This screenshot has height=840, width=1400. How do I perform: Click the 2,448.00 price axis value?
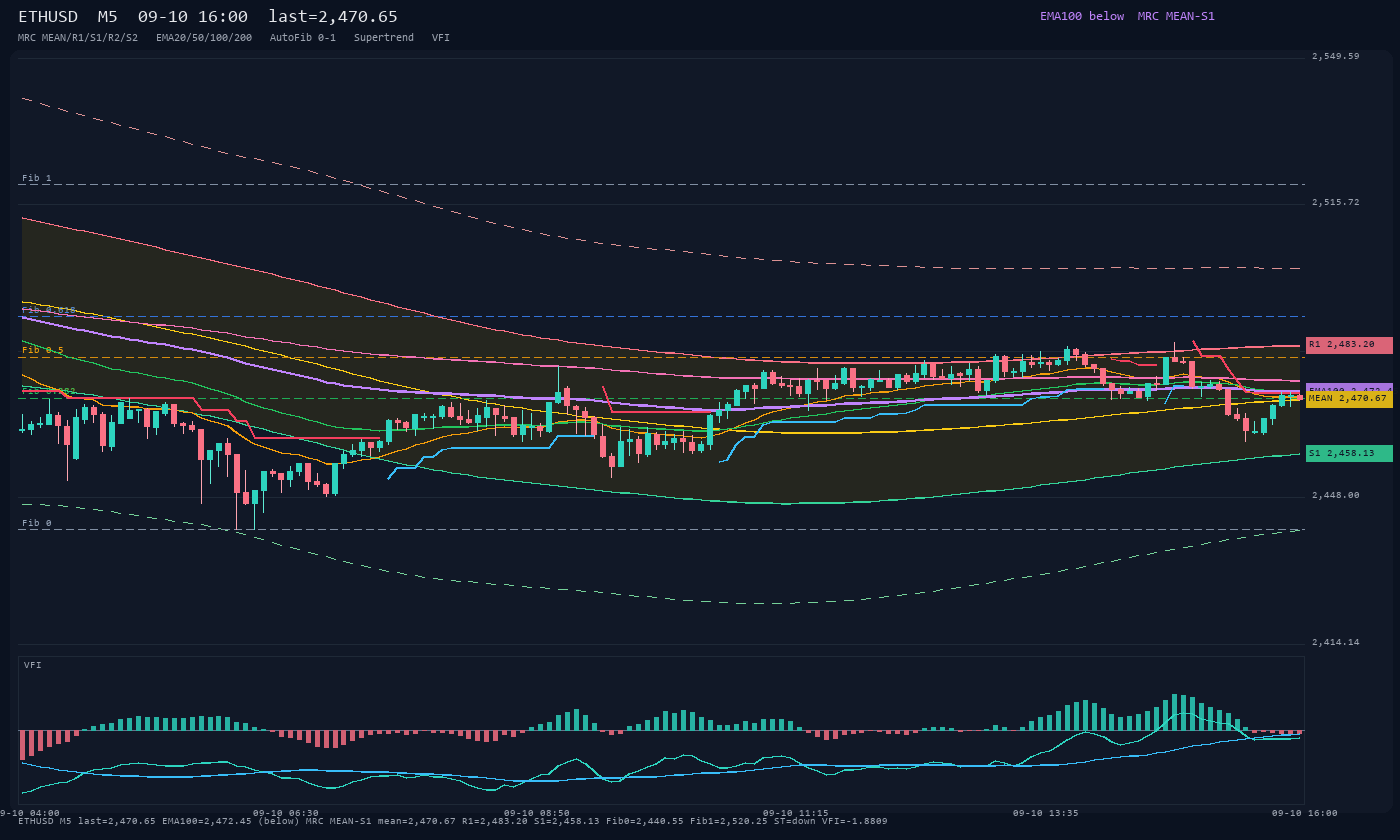(x=1336, y=495)
